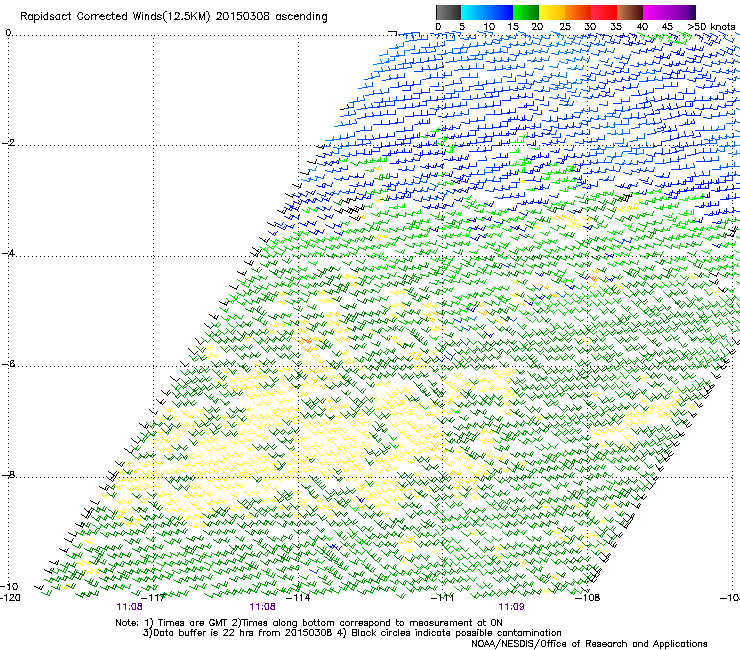Screen dimensions: 740x650
Task: Click the legend scale label "35"
Action: coord(616,27)
